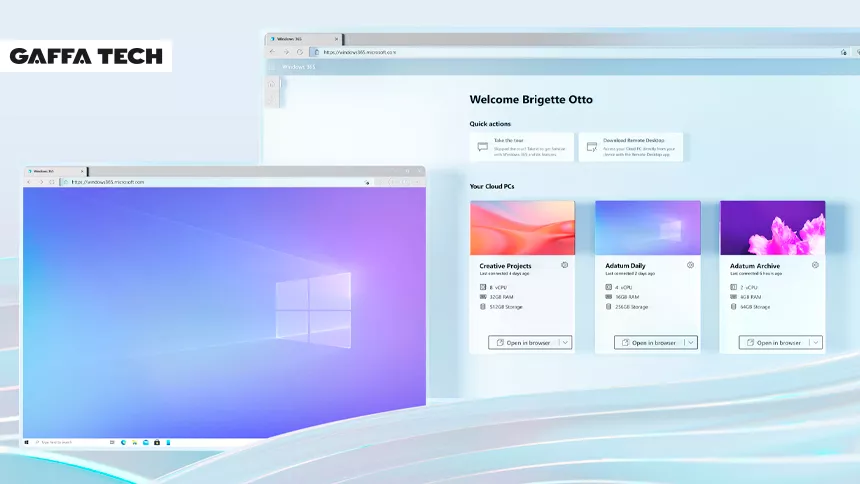Click Back arrow in rear browser window
This screenshot has height=484, width=860.
pyautogui.click(x=273, y=52)
